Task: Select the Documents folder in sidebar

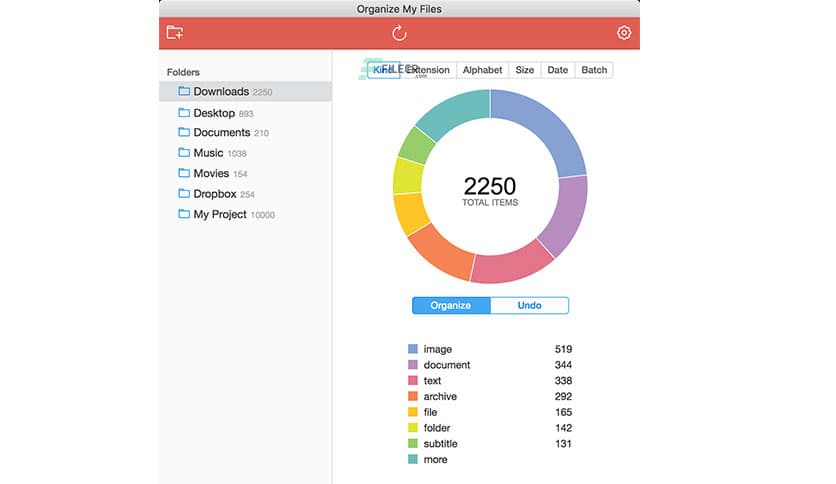Action: point(221,133)
